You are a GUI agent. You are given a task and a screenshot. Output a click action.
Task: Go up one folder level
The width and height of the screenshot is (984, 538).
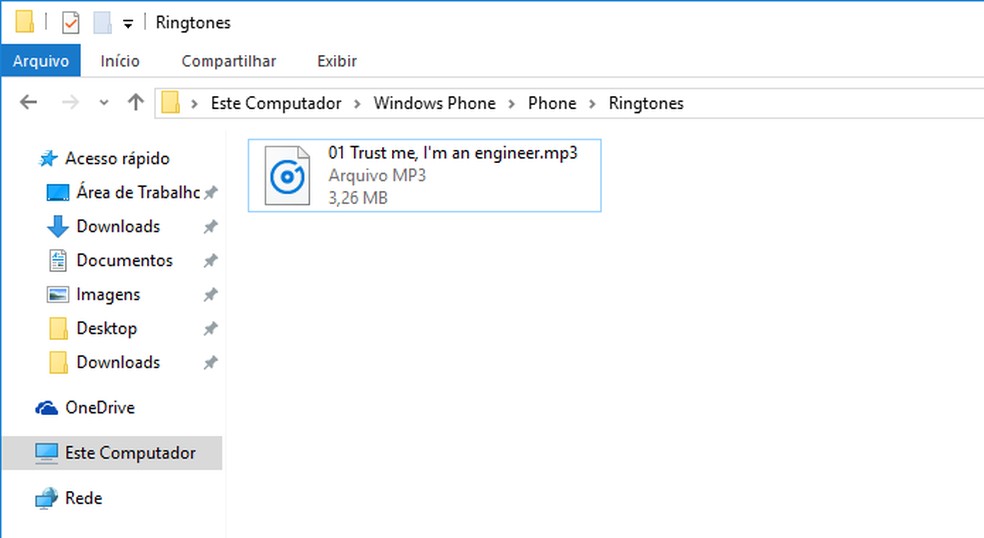[x=136, y=102]
